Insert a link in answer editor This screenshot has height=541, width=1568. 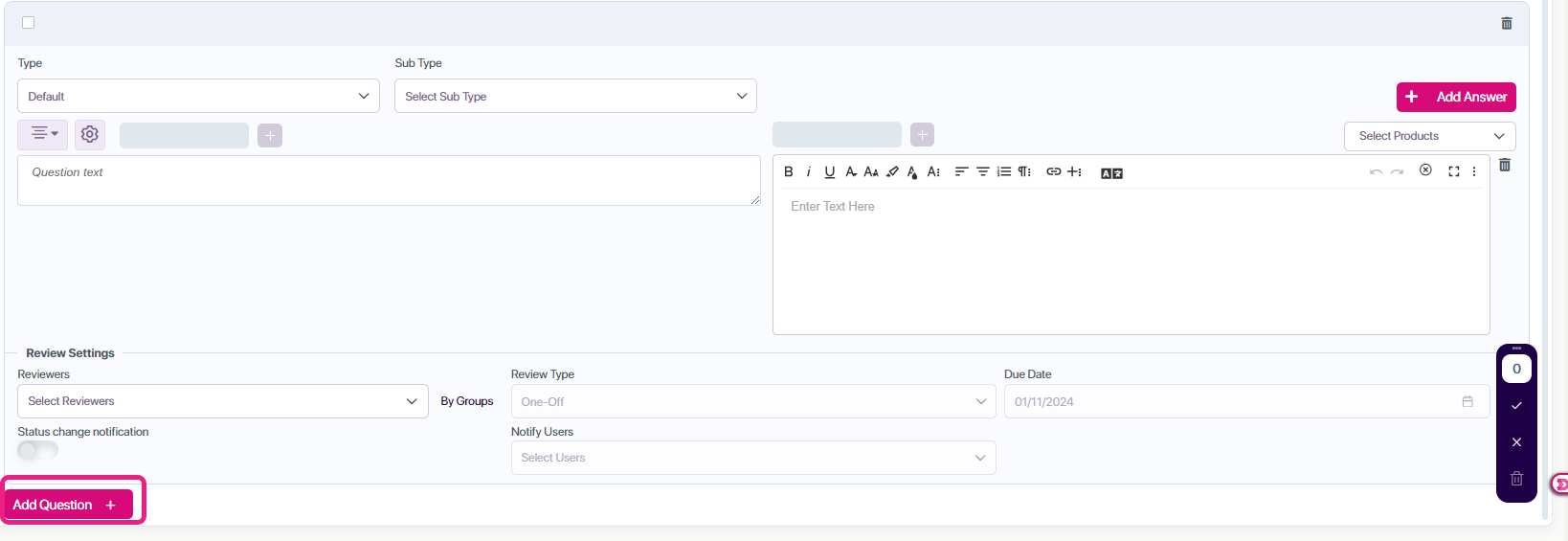click(1053, 172)
